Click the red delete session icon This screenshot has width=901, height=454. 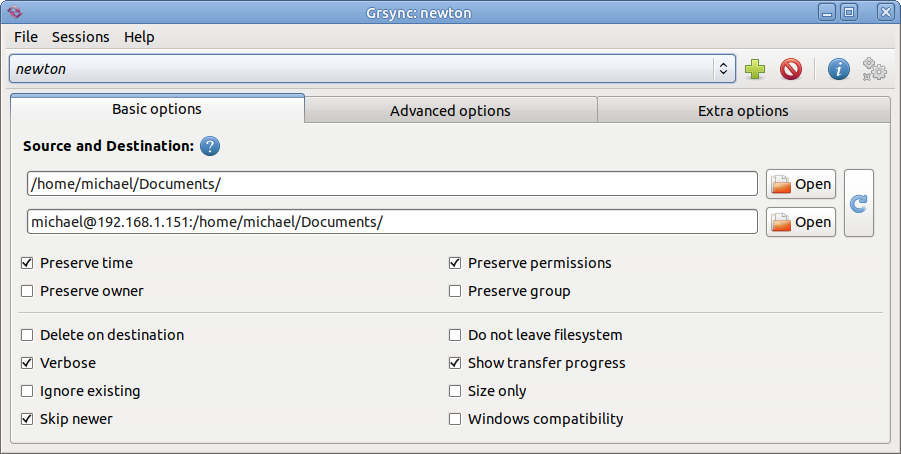click(791, 69)
